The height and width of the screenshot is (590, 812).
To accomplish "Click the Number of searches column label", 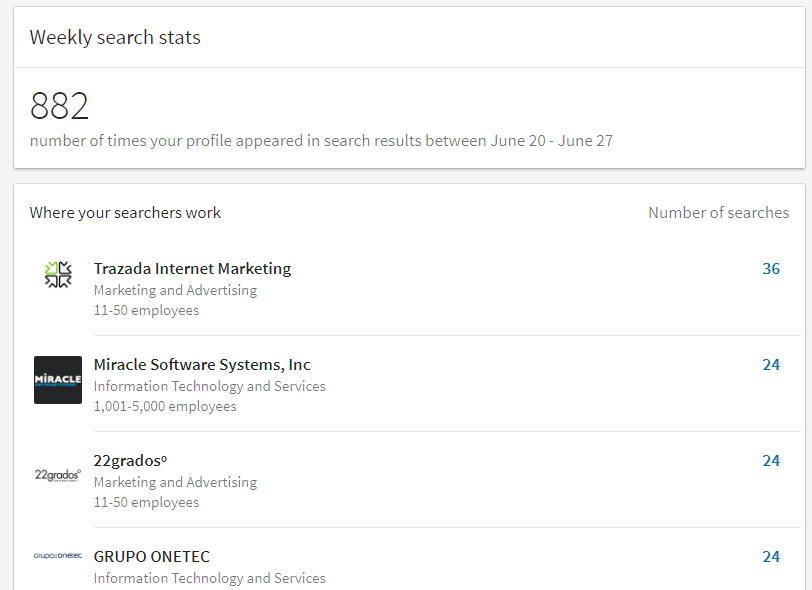I will (x=718, y=212).
